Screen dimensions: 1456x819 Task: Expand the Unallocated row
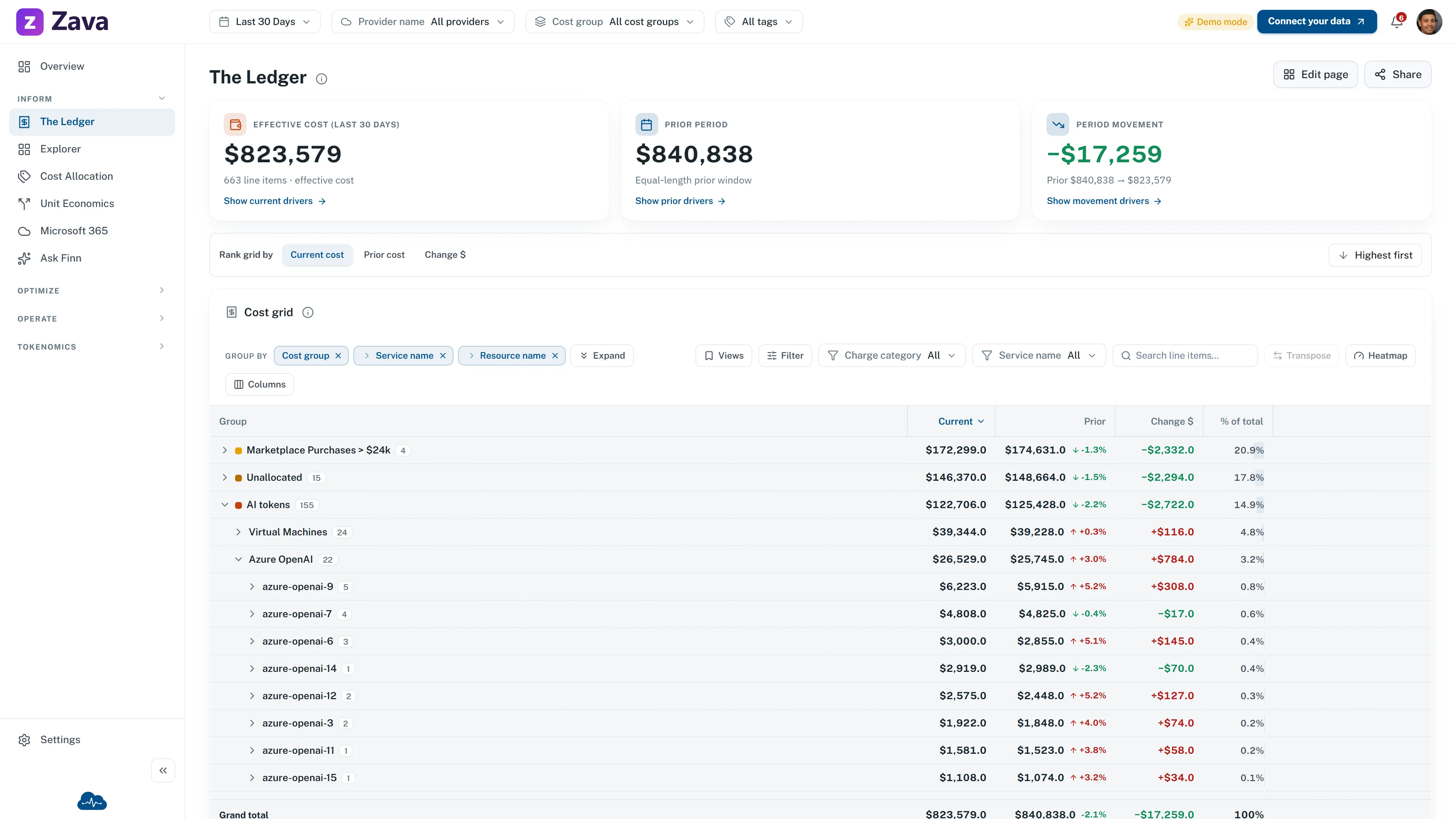click(x=225, y=478)
